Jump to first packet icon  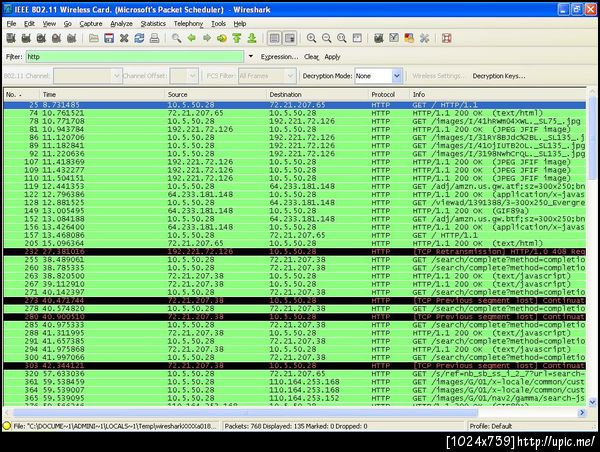click(237, 38)
